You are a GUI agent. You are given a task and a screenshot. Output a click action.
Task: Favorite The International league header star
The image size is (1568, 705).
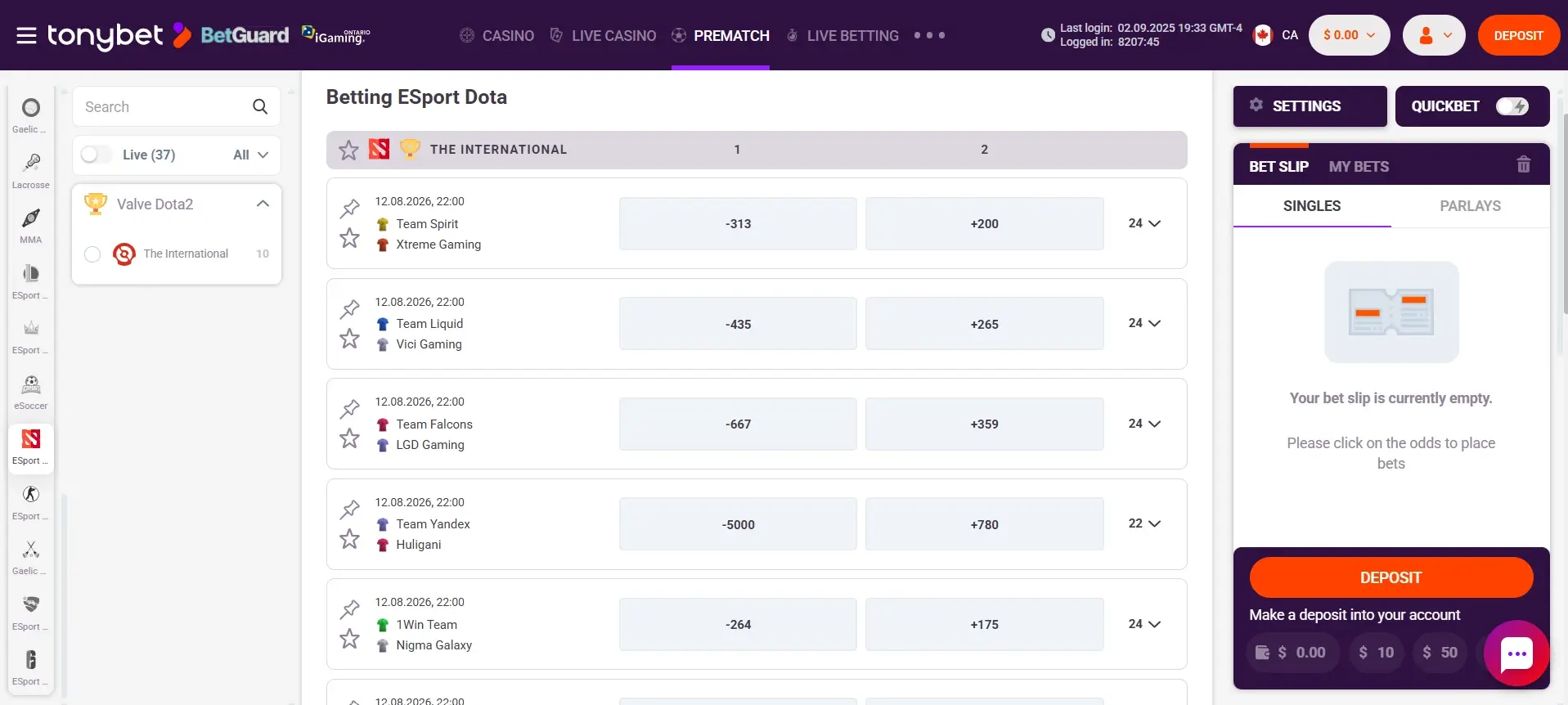pos(348,150)
